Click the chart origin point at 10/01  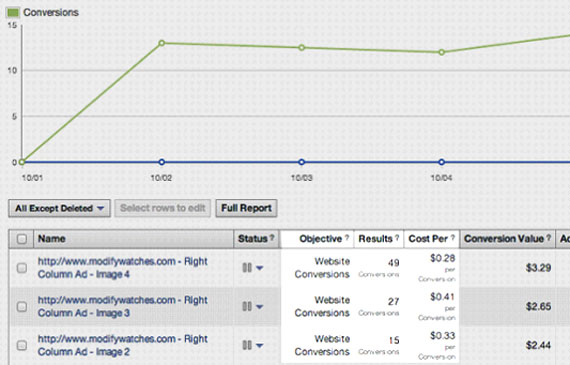[x=22, y=162]
